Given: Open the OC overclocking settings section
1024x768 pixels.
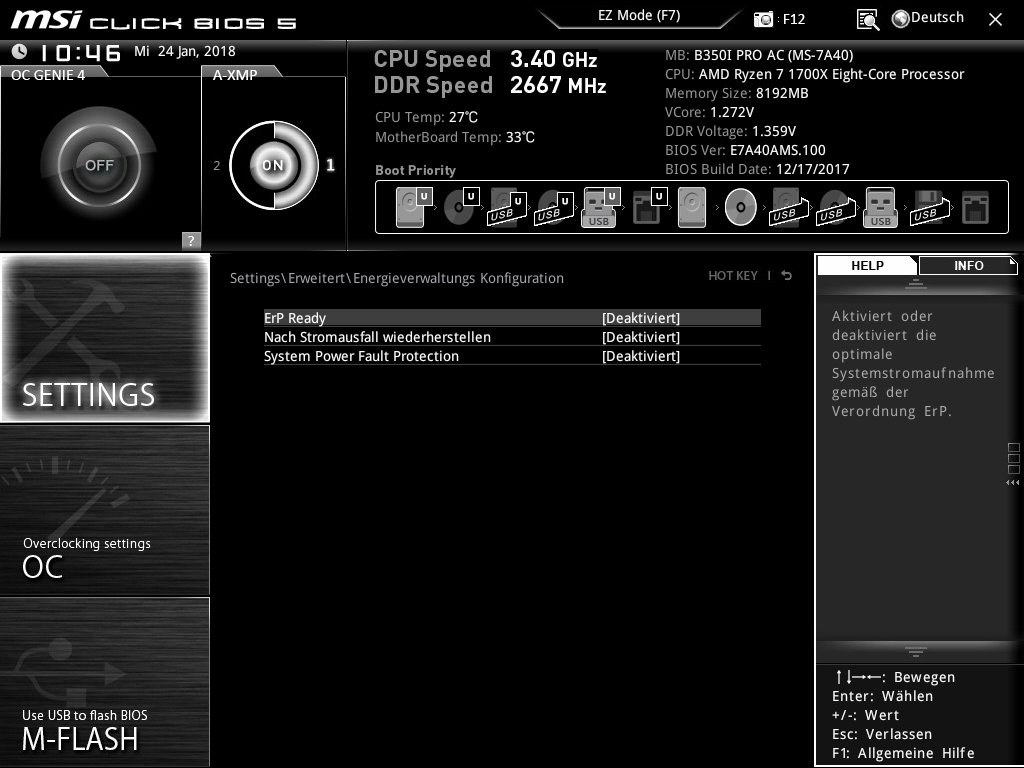Looking at the screenshot, I should 105,510.
